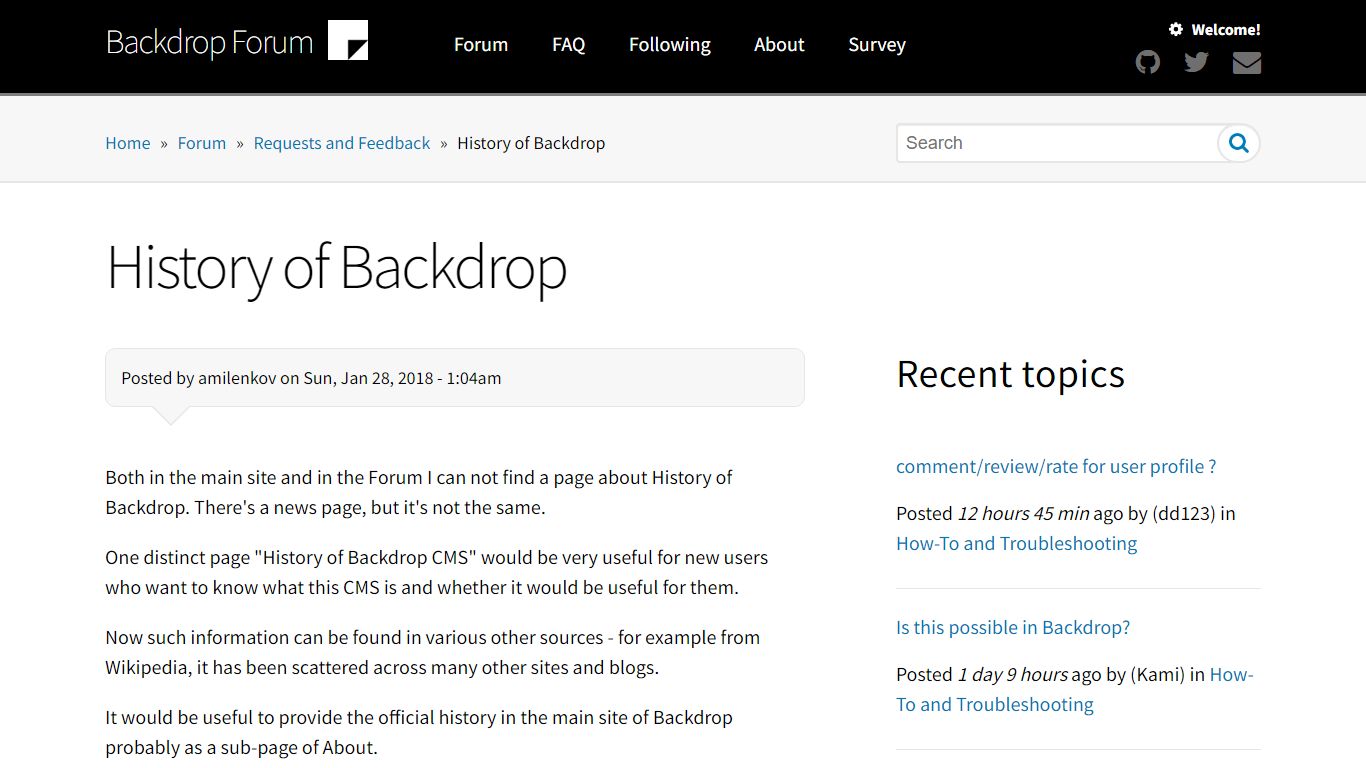The image size is (1366, 768).
Task: Submit search with the magnifier button
Action: pos(1239,143)
